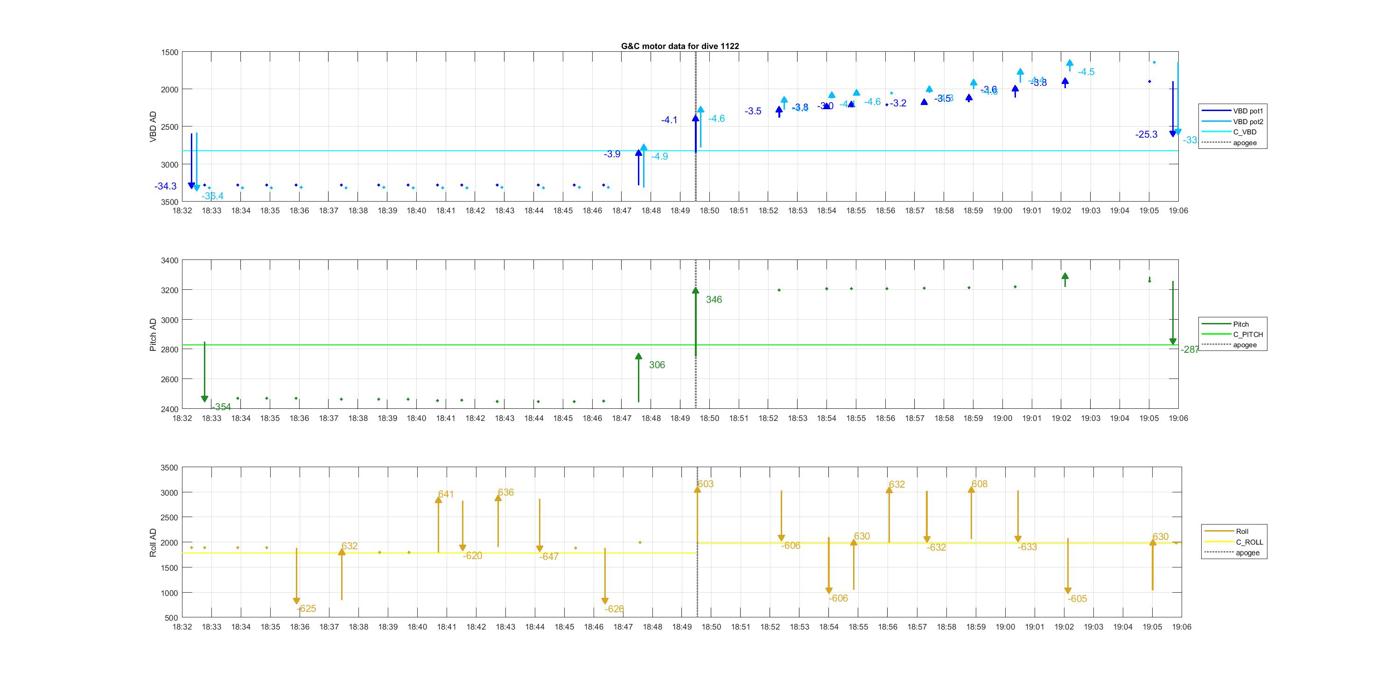This screenshot has width=1400, height=693.
Task: Click the "-4.9" VBD data label
Action: (x=660, y=157)
